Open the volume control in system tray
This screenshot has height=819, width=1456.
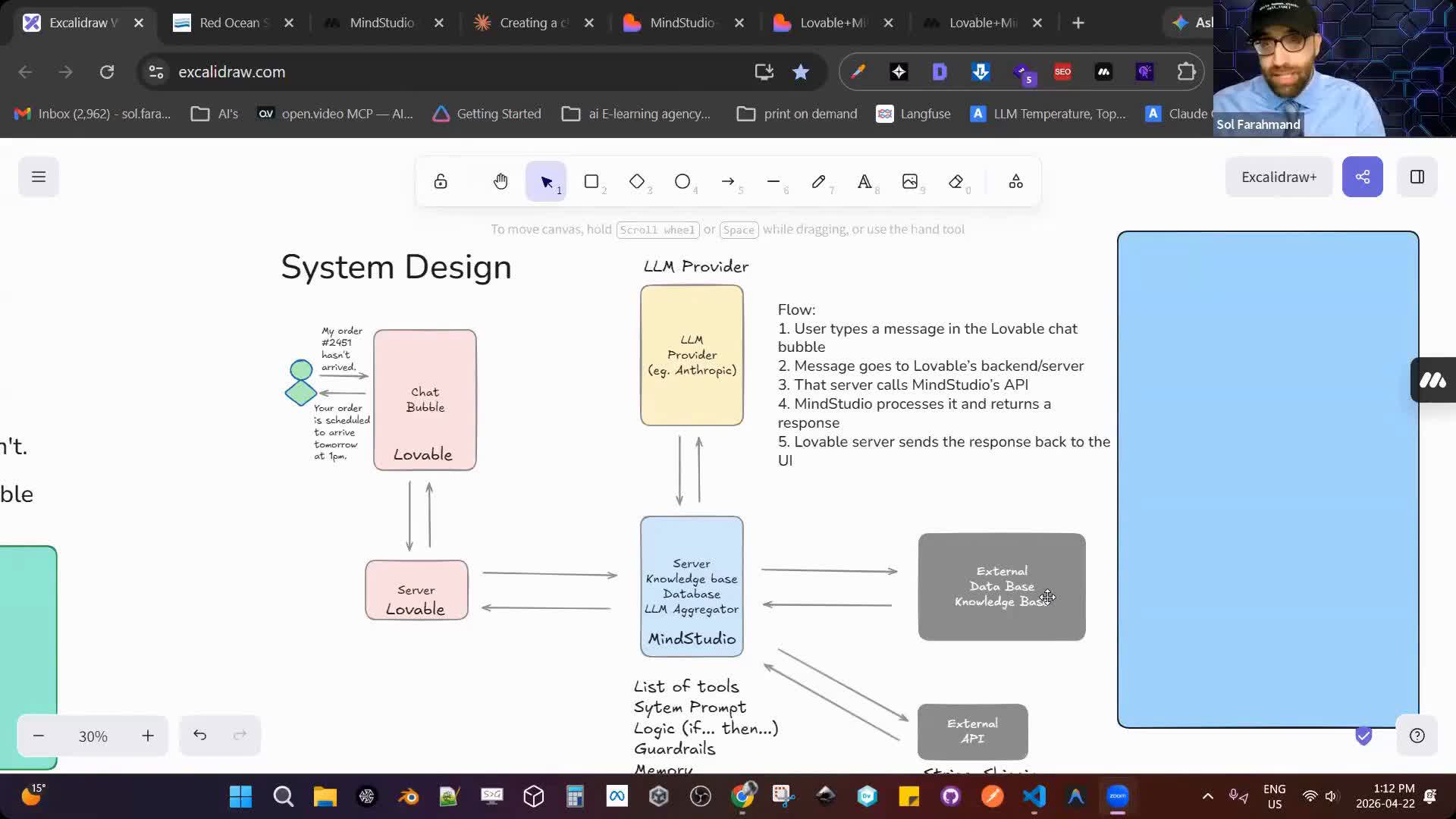tap(1330, 796)
